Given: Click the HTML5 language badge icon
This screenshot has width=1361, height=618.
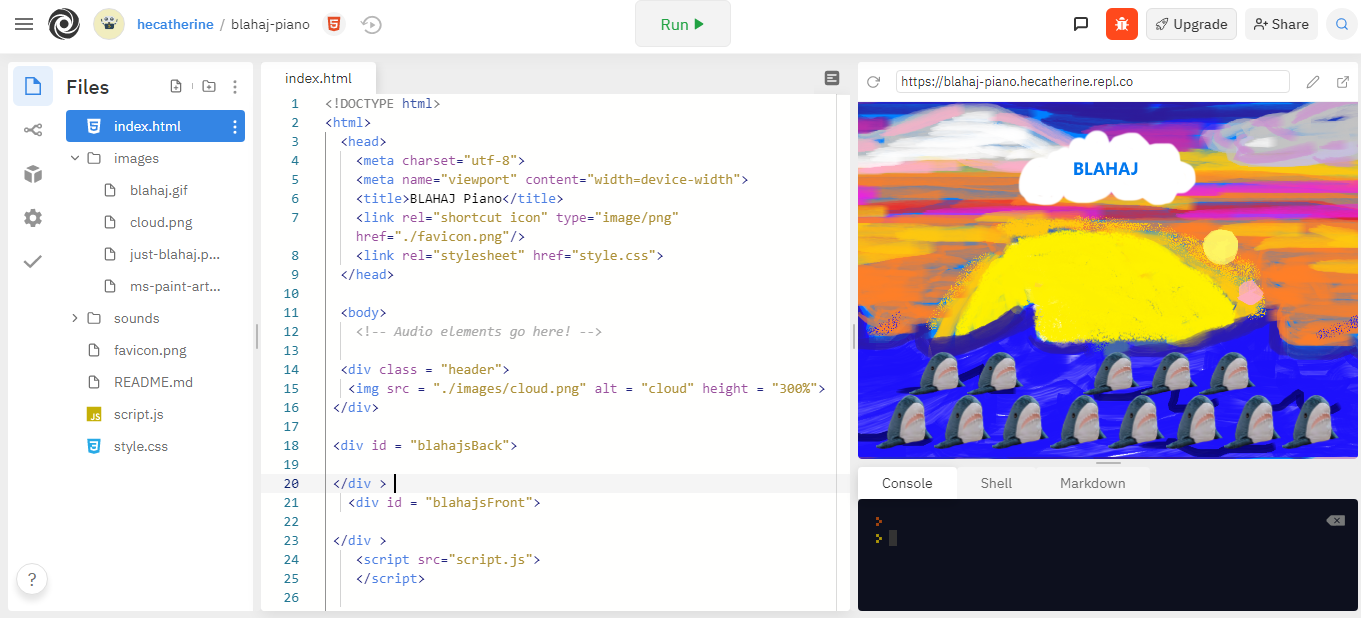Looking at the screenshot, I should click(x=334, y=24).
